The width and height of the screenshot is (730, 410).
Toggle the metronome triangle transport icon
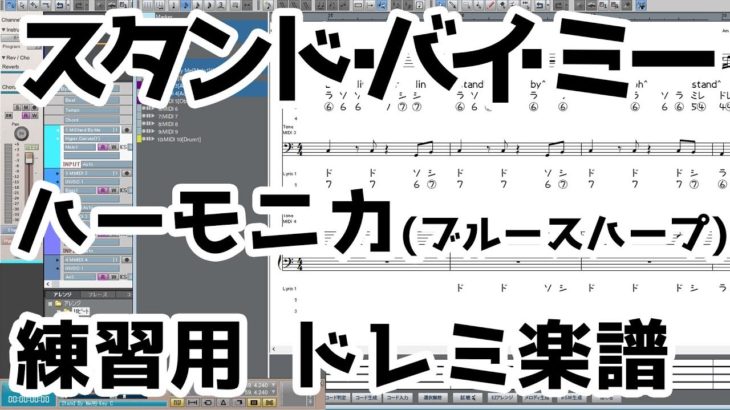point(223,402)
